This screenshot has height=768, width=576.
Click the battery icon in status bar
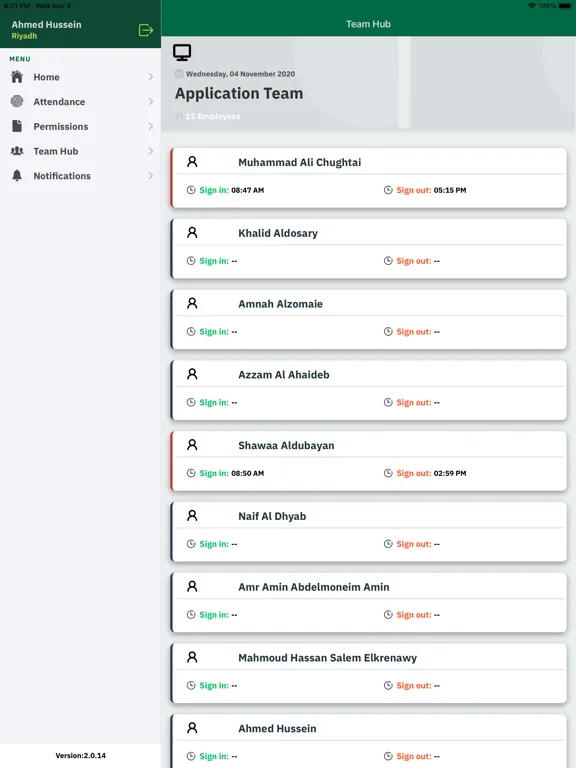tap(565, 6)
